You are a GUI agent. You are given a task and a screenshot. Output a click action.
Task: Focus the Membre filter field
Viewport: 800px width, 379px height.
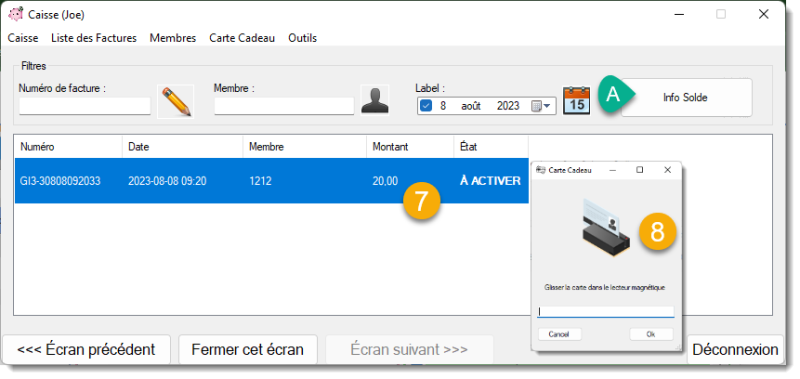point(284,106)
